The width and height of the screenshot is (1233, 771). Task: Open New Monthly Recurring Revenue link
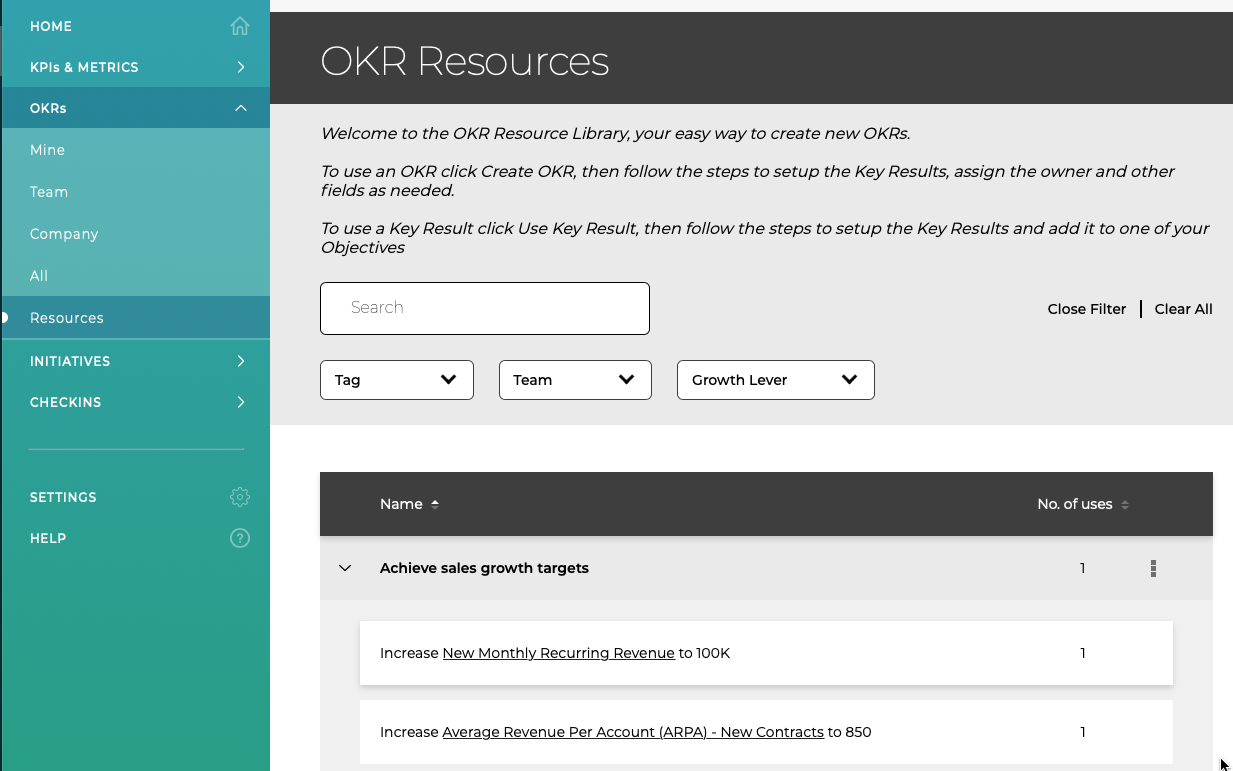[x=558, y=653]
